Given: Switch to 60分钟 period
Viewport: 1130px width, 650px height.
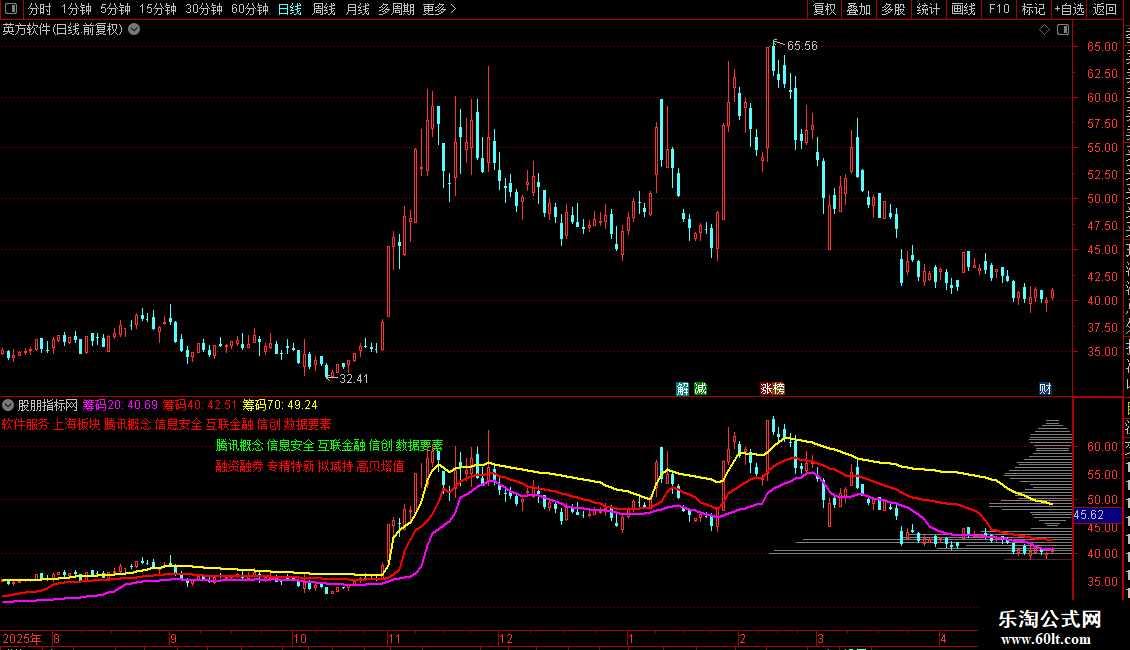Looking at the screenshot, I should 250,9.
